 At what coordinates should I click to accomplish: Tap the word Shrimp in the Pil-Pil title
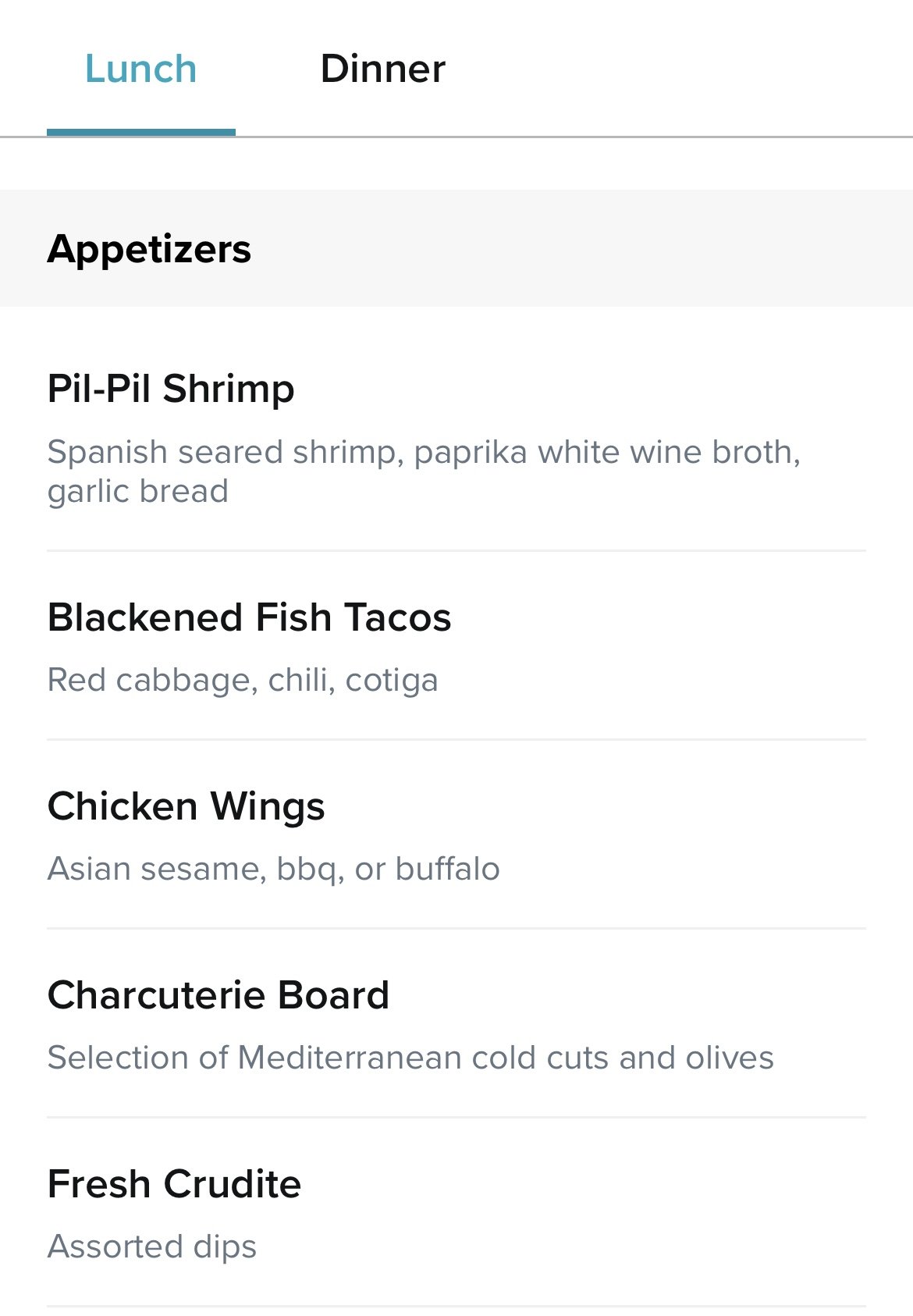[229, 389]
